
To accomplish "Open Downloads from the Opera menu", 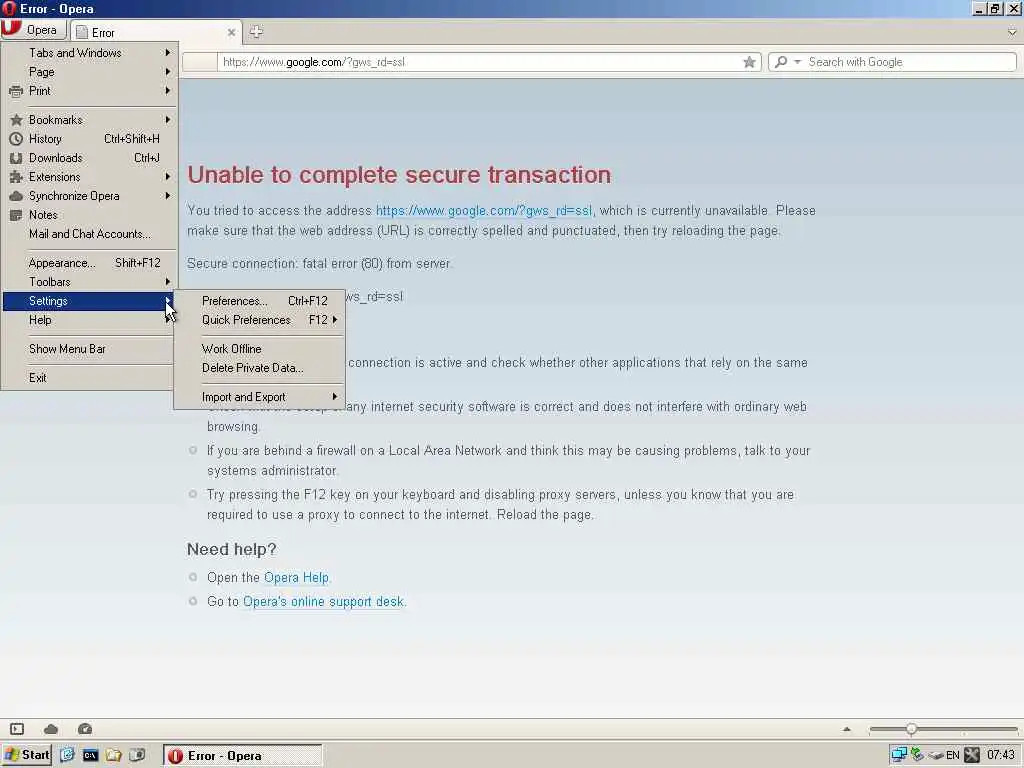I will [x=89, y=157].
